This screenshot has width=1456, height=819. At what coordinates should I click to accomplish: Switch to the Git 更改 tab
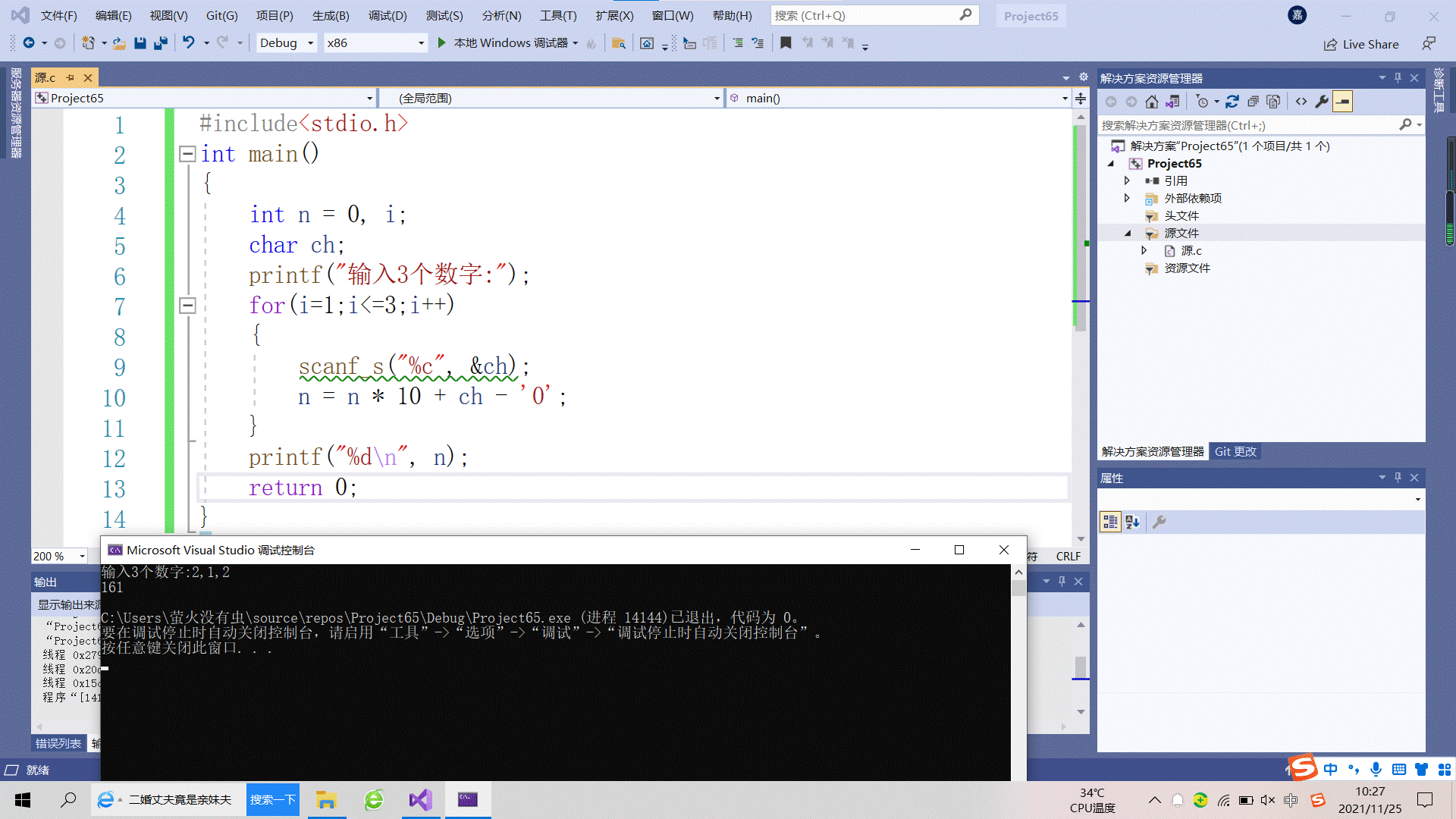point(1235,452)
